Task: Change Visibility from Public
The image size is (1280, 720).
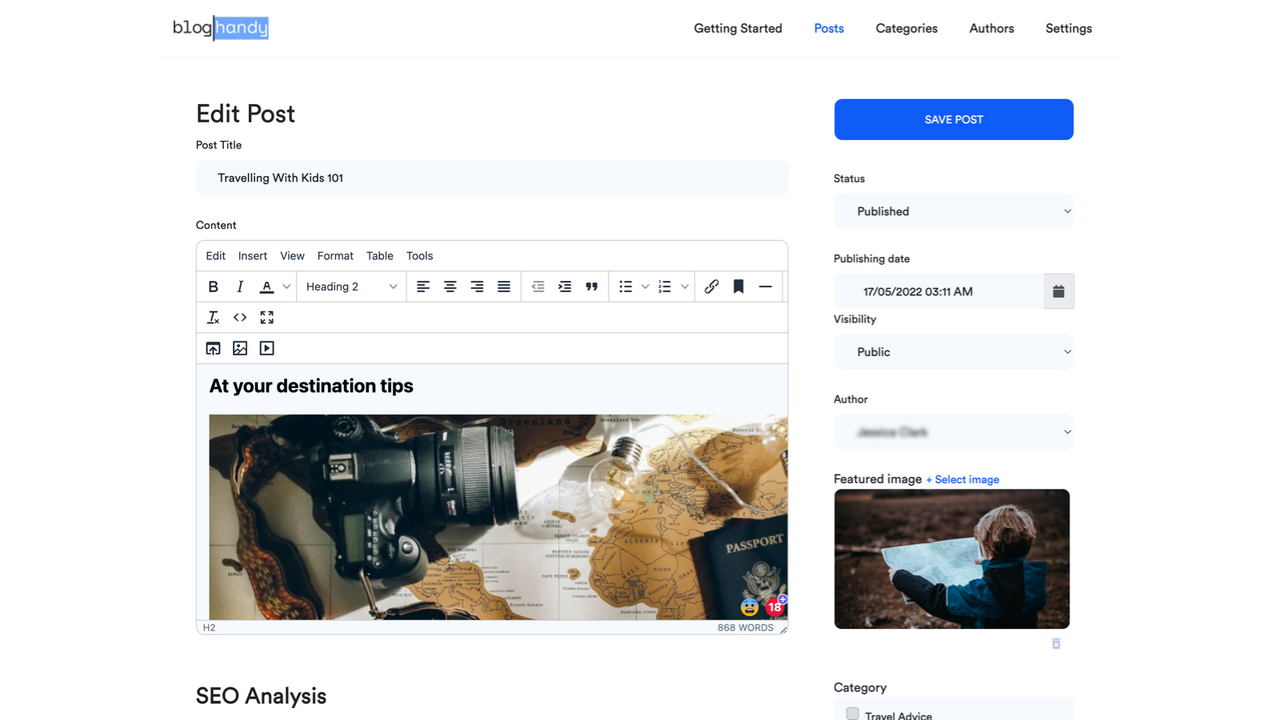Action: point(952,351)
